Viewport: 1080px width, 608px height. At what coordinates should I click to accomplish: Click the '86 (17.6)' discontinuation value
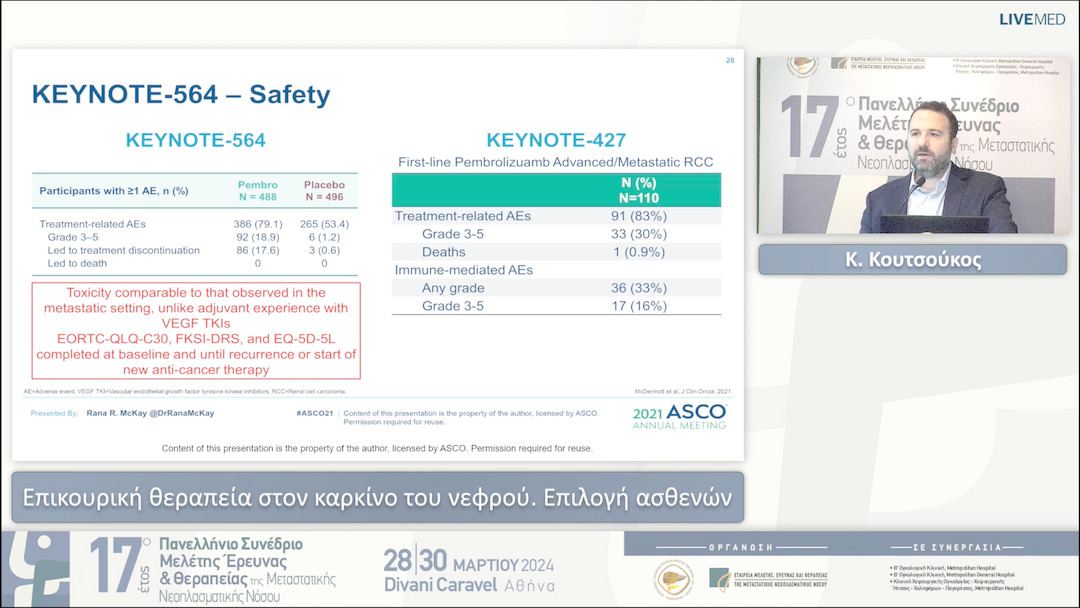258,250
